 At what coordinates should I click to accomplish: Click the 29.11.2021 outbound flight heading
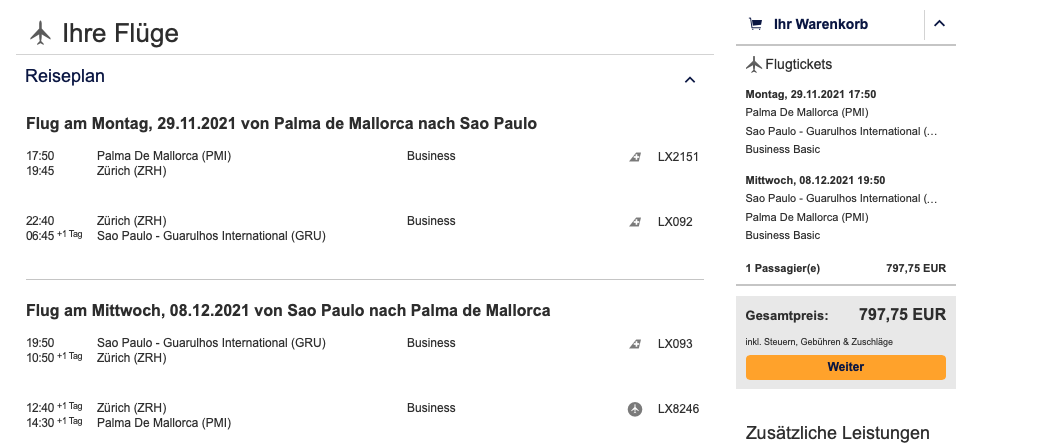(281, 124)
